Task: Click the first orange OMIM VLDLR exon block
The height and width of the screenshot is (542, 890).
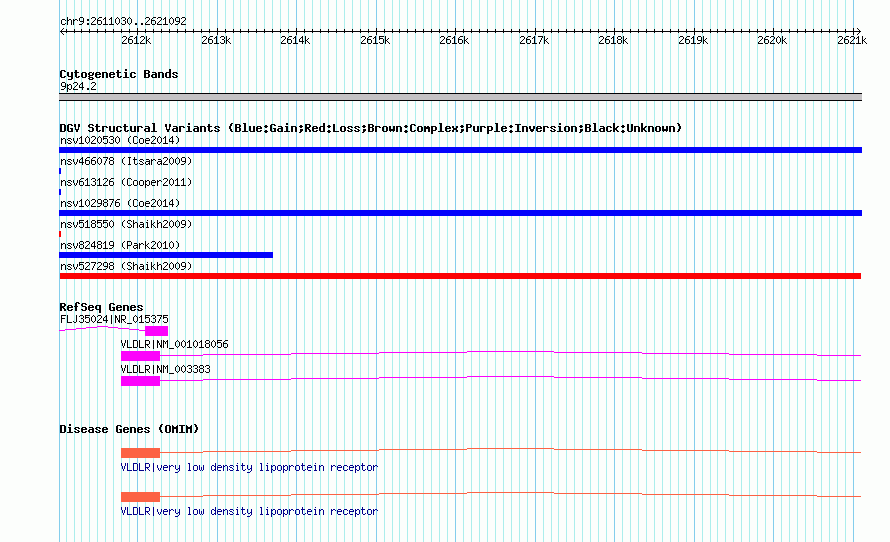Action: [x=140, y=452]
